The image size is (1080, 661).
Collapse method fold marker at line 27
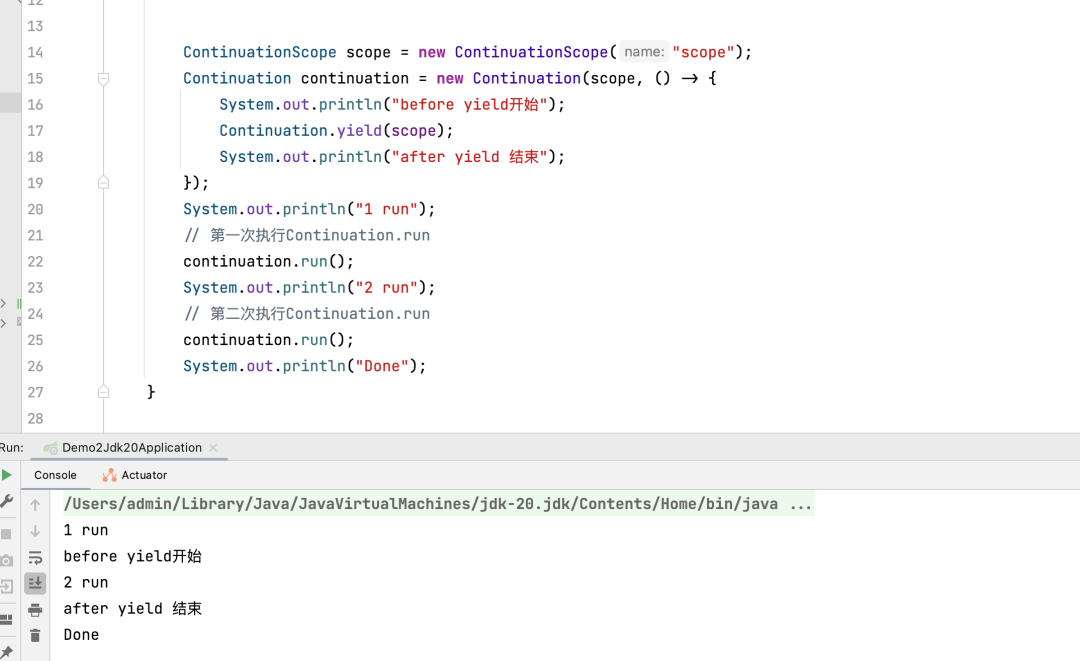tap(103, 392)
